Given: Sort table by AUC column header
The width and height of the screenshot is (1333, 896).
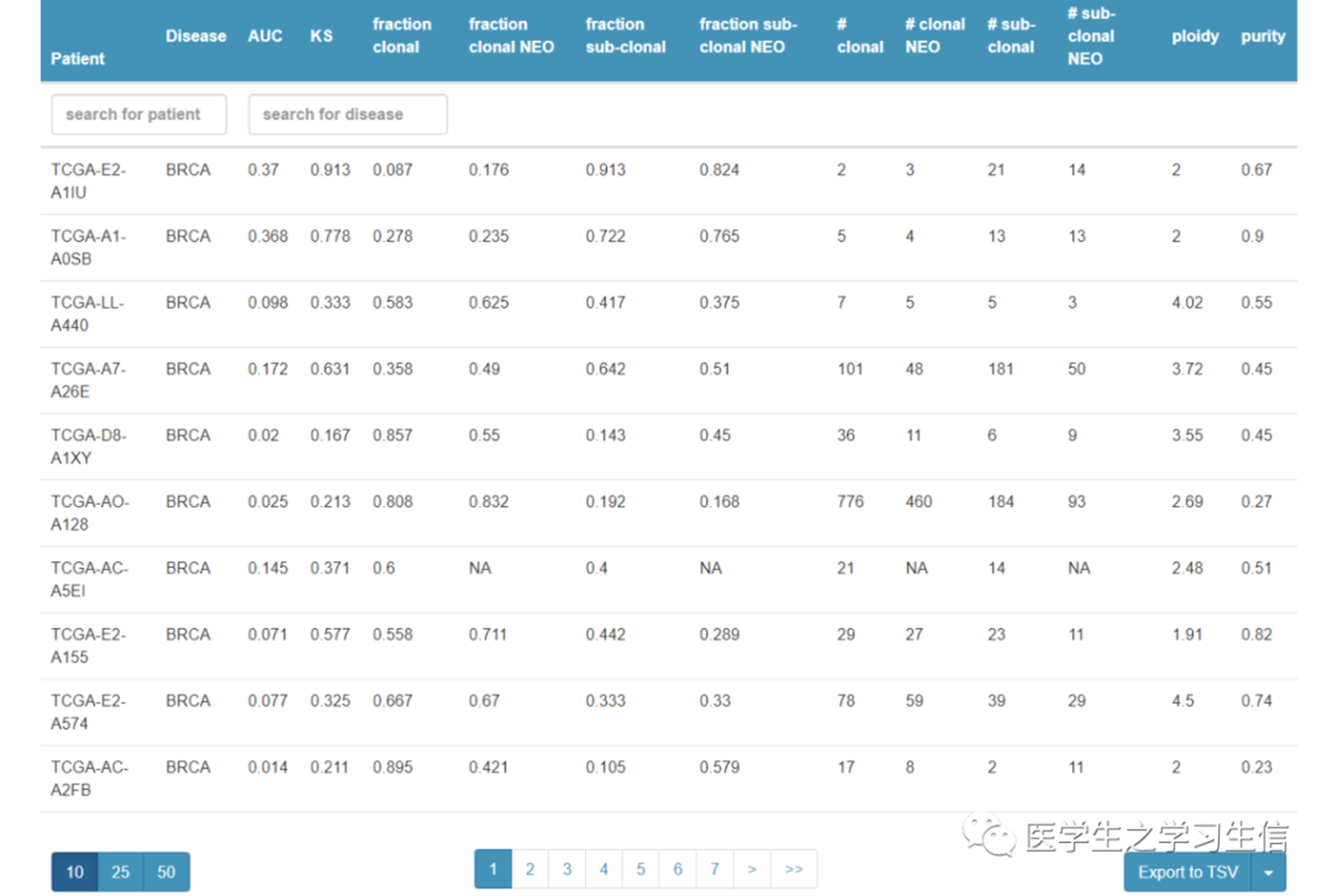Looking at the screenshot, I should click(x=265, y=36).
